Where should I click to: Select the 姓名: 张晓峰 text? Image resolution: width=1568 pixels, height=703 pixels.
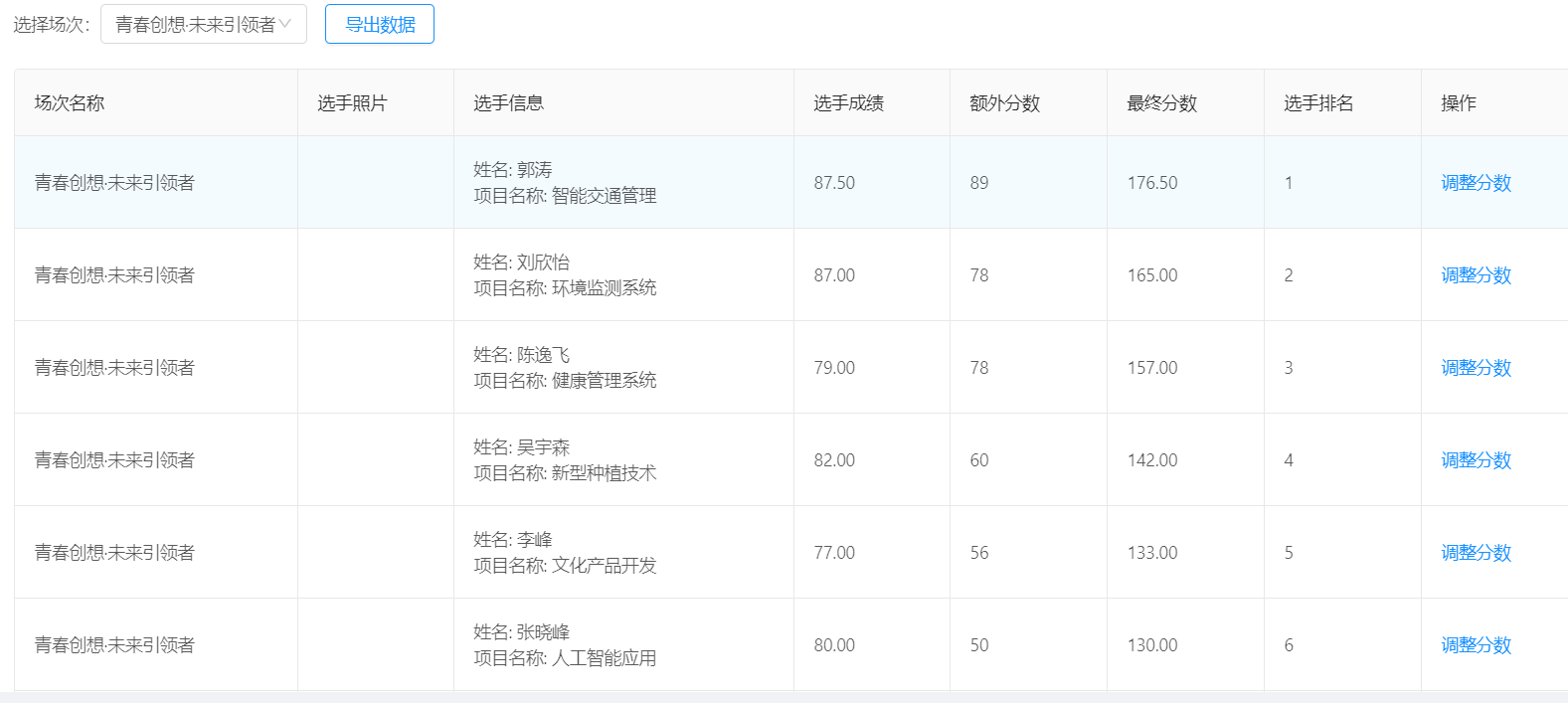522,632
